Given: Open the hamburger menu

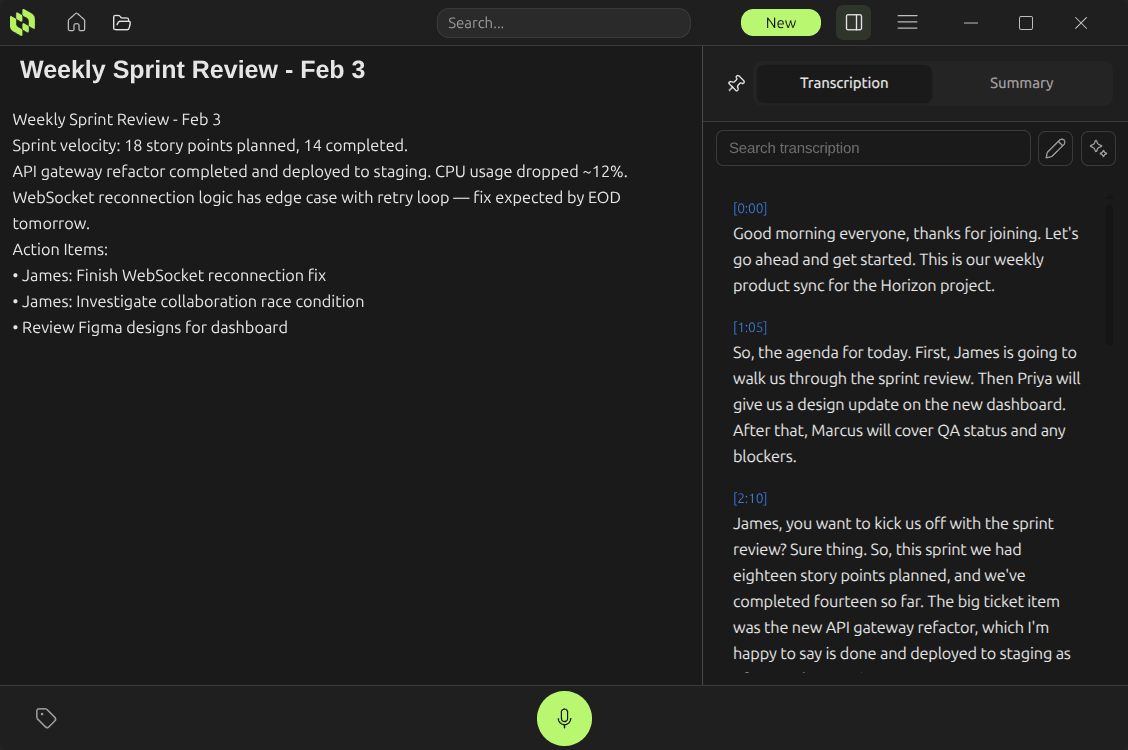Looking at the screenshot, I should [x=907, y=21].
